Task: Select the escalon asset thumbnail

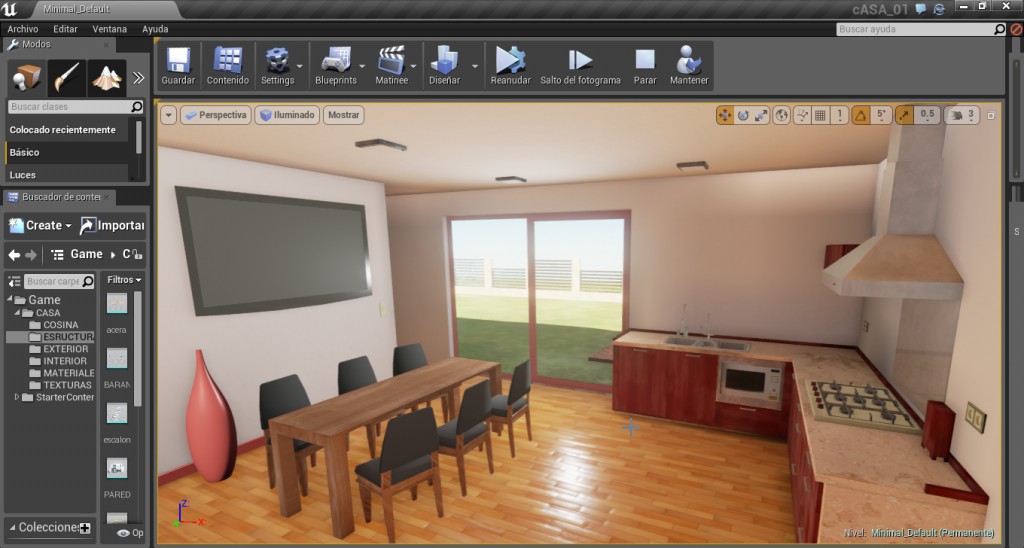Action: pos(117,413)
